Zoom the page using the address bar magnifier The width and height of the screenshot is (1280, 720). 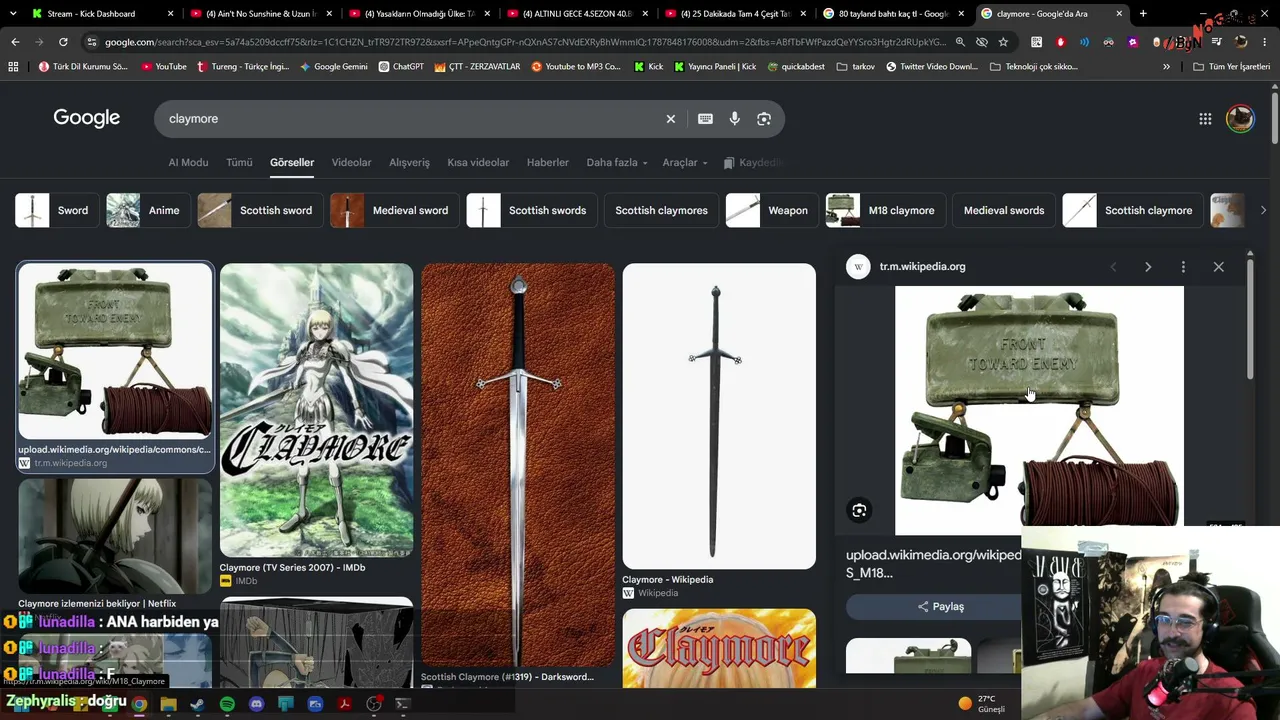coord(960,42)
